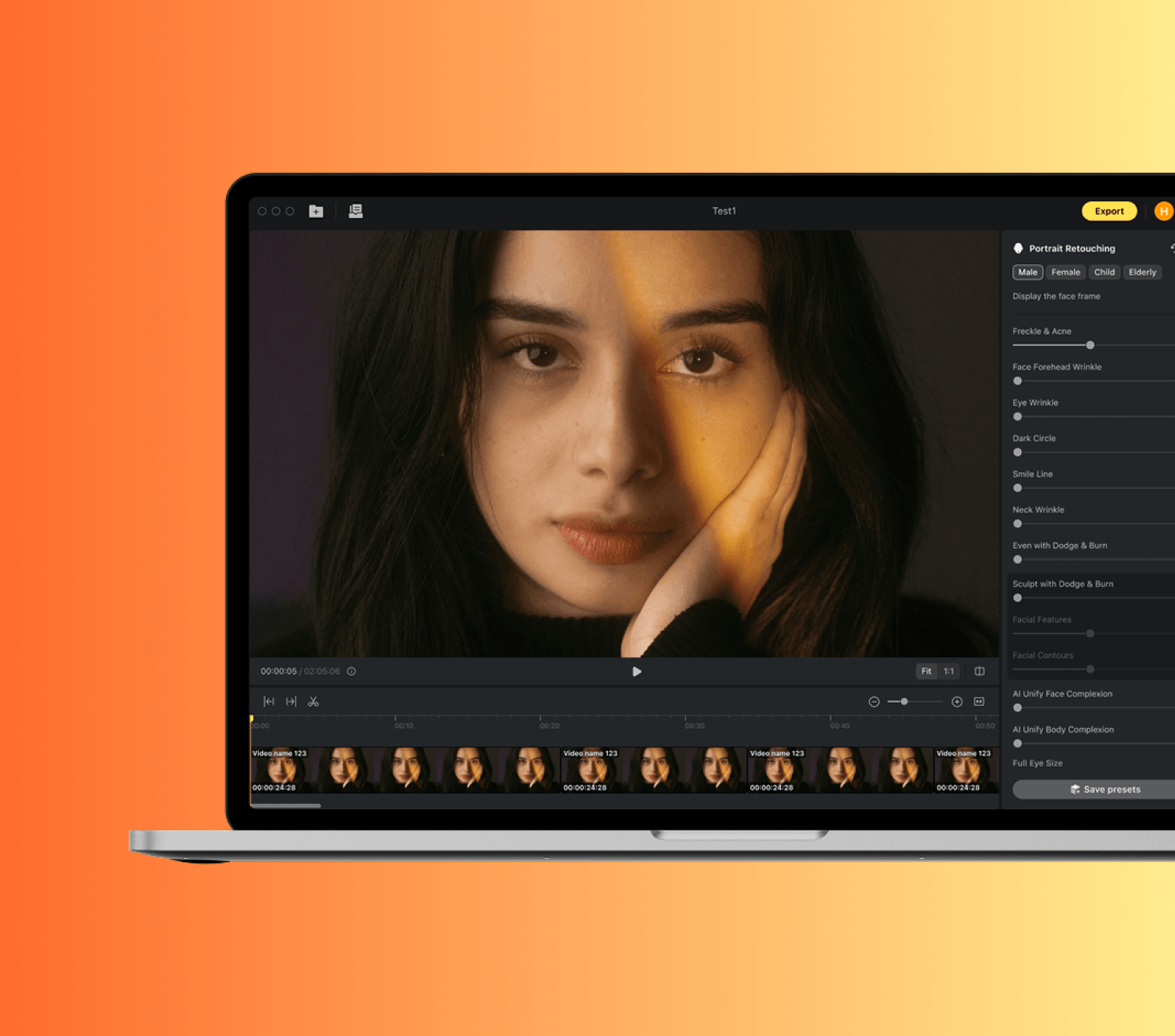1175x1036 pixels.
Task: Select the Child preset tab
Action: (1104, 272)
